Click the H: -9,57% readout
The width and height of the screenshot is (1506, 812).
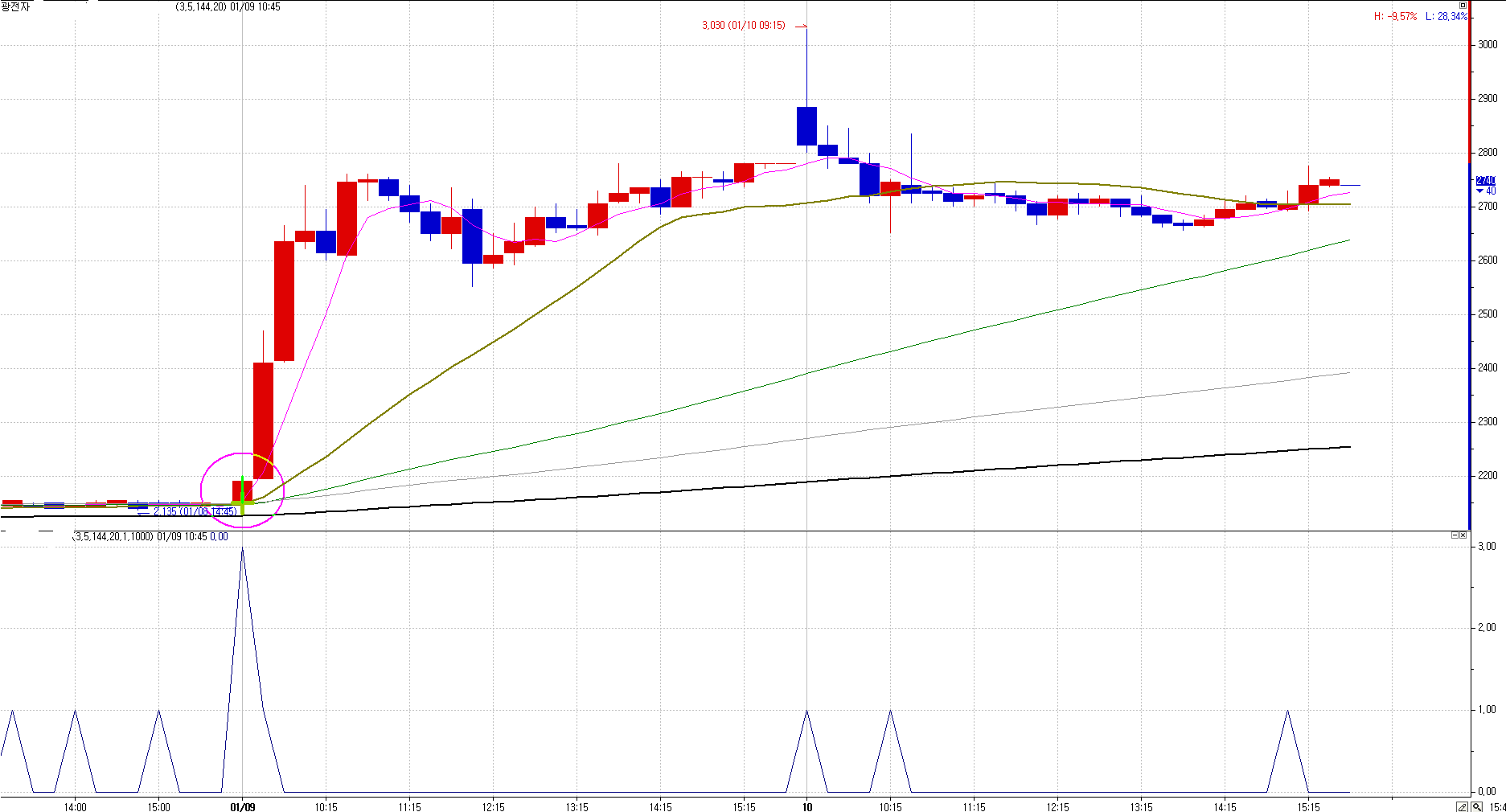(1395, 16)
